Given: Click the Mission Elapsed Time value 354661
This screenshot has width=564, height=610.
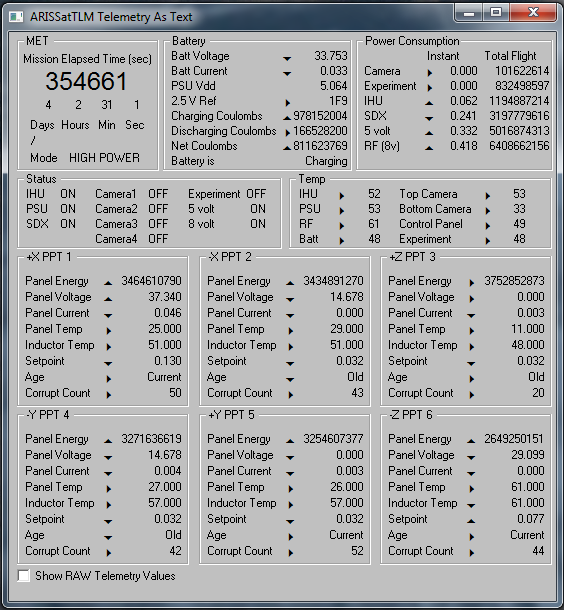Looking at the screenshot, I should pyautogui.click(x=86, y=81).
